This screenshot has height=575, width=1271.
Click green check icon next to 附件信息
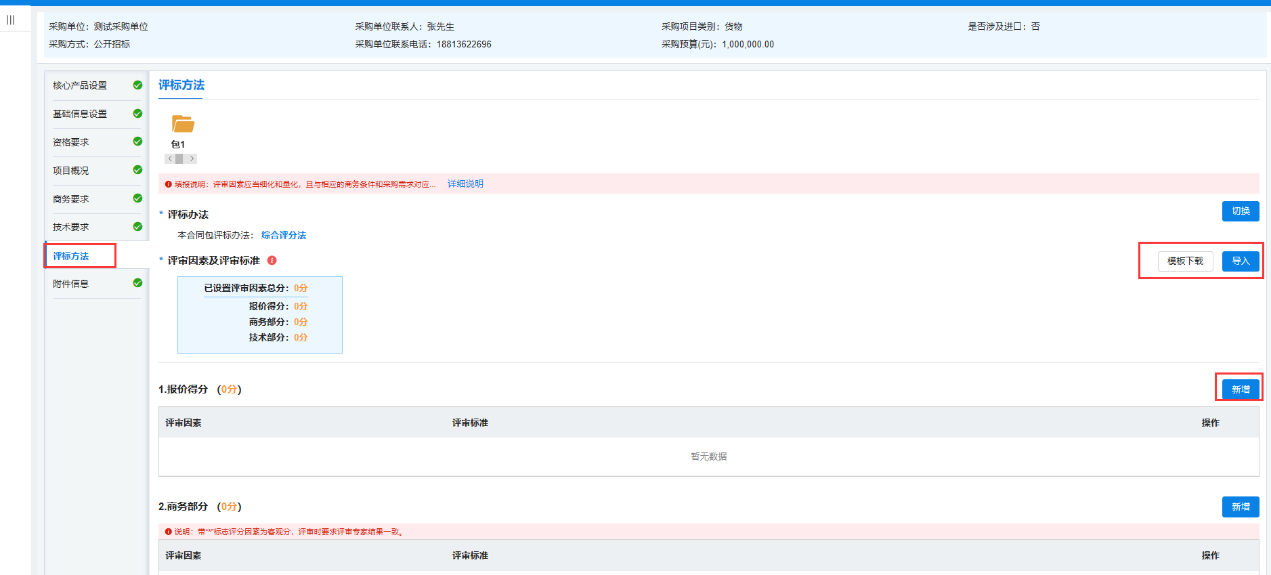click(x=137, y=283)
